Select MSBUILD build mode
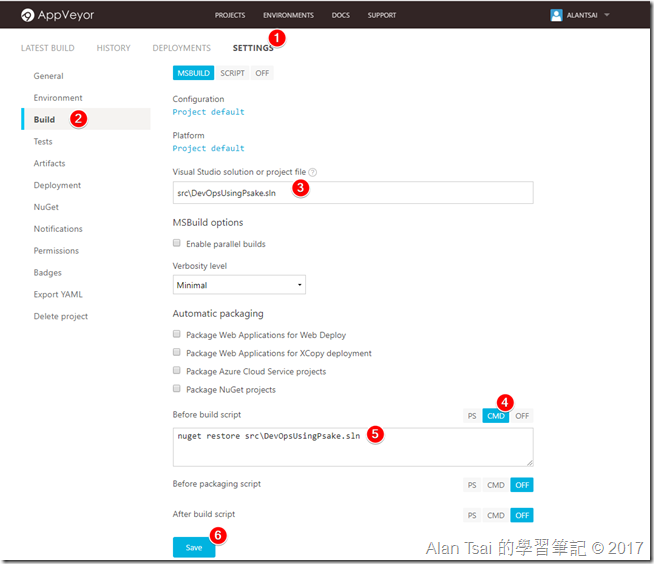 194,73
